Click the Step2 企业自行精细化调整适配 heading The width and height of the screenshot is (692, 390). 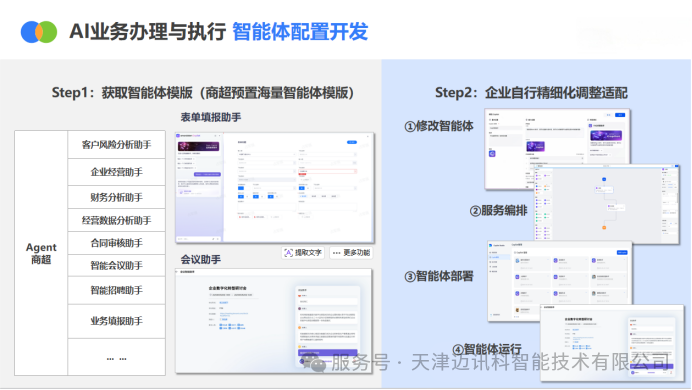coord(531,93)
